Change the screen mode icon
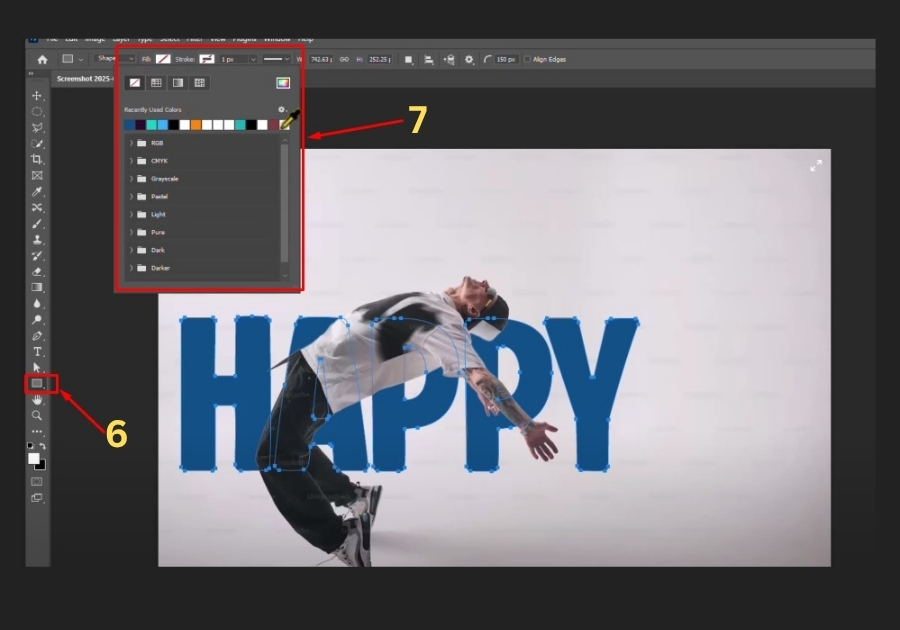Image resolution: width=900 pixels, height=630 pixels. [37, 498]
